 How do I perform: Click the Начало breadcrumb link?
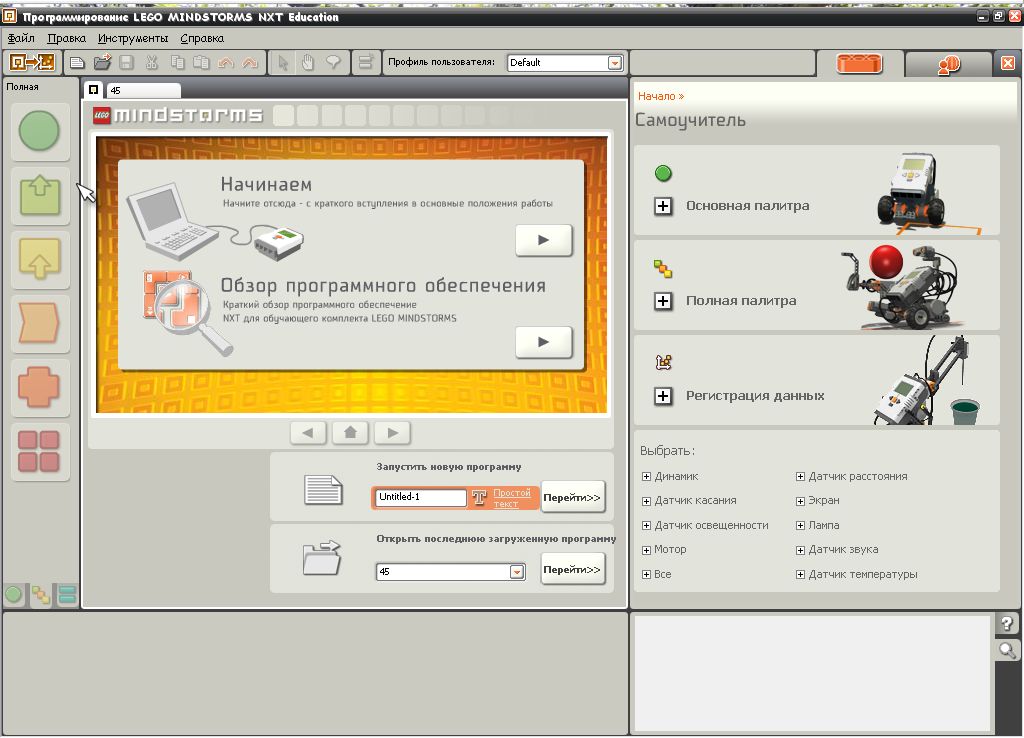661,96
